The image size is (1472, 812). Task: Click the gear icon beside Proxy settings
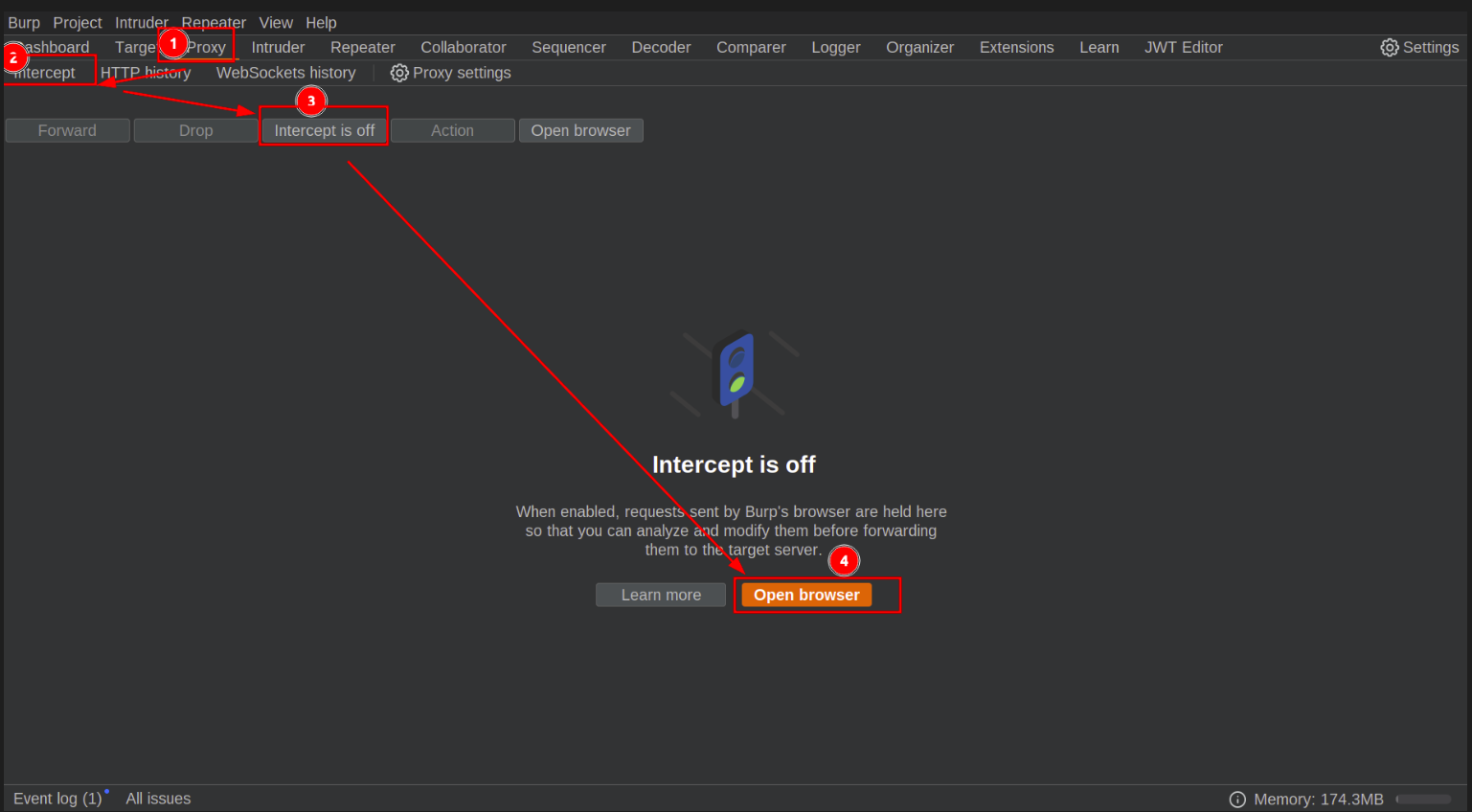[x=399, y=73]
